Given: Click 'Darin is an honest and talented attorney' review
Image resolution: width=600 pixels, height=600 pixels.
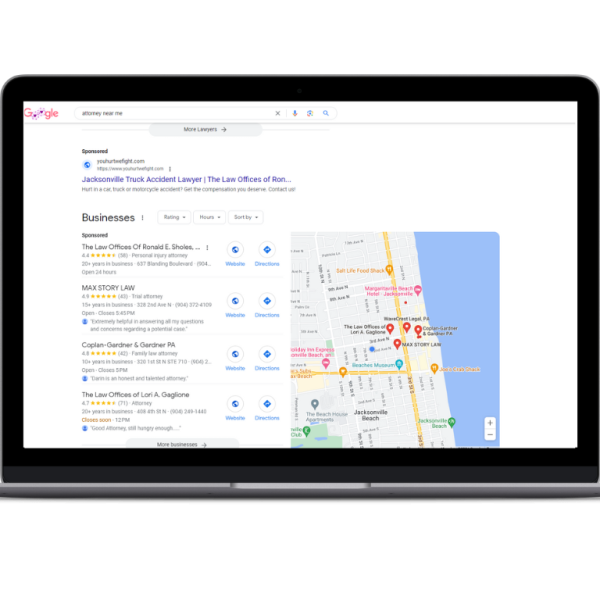Looking at the screenshot, I should pyautogui.click(x=139, y=378).
